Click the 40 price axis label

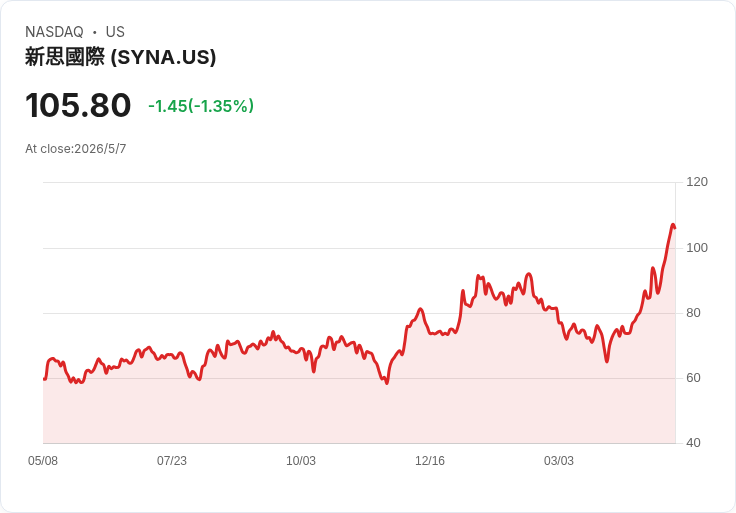pos(693,443)
